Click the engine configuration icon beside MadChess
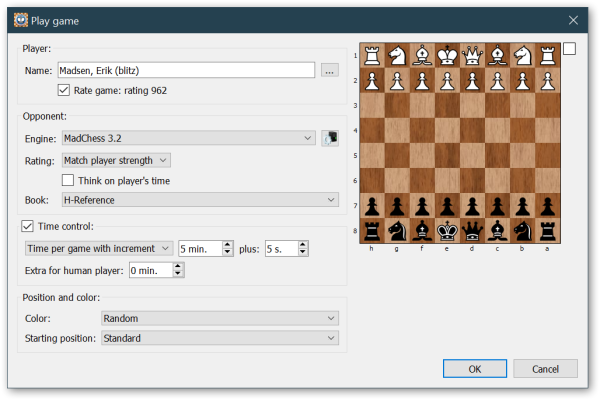This screenshot has height=400, width=600. (329, 138)
